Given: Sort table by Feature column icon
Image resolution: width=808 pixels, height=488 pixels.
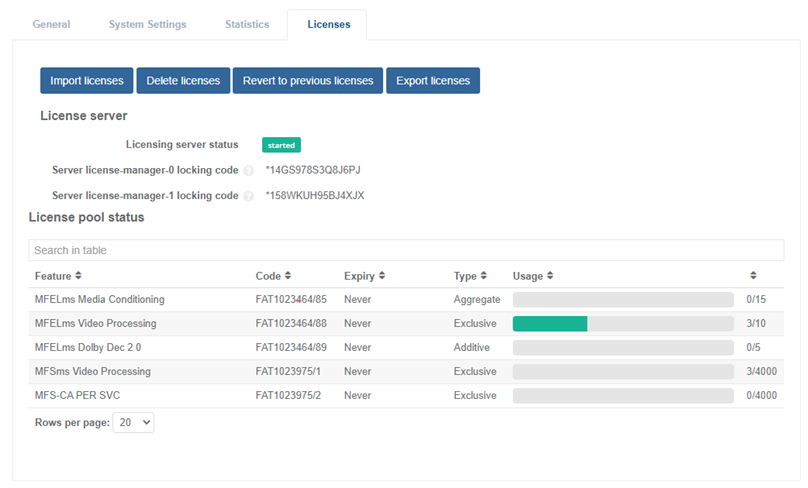Looking at the screenshot, I should (78, 276).
